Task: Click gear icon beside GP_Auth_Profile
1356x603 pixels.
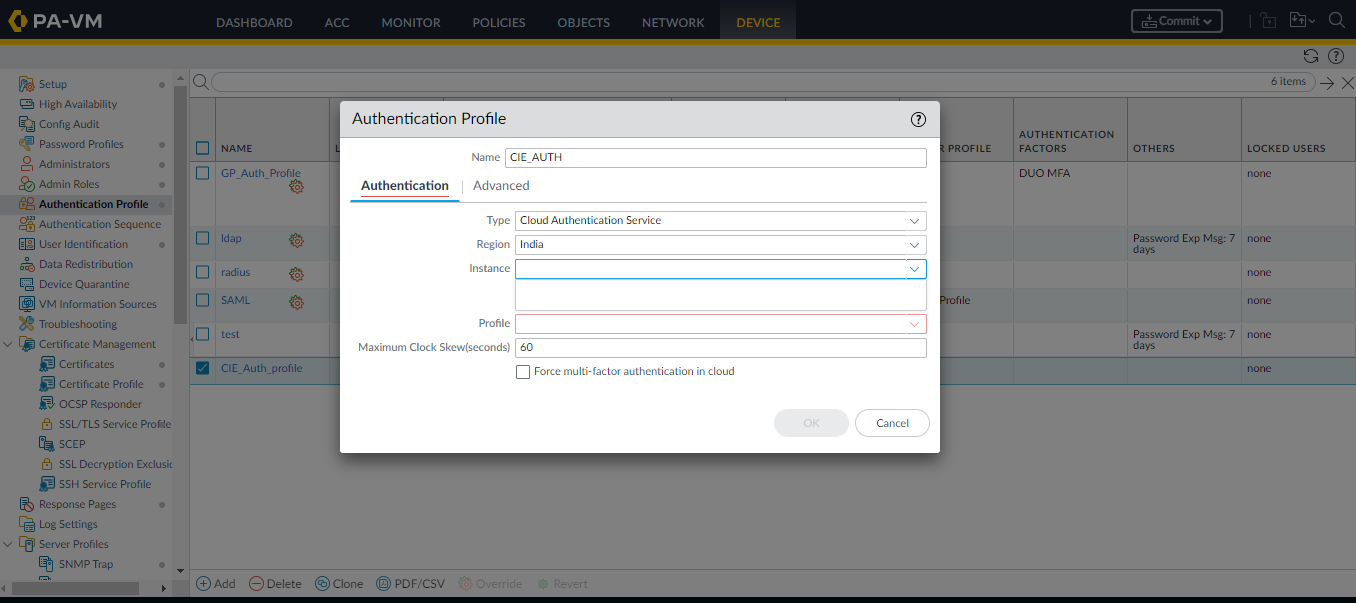Action: coord(296,186)
